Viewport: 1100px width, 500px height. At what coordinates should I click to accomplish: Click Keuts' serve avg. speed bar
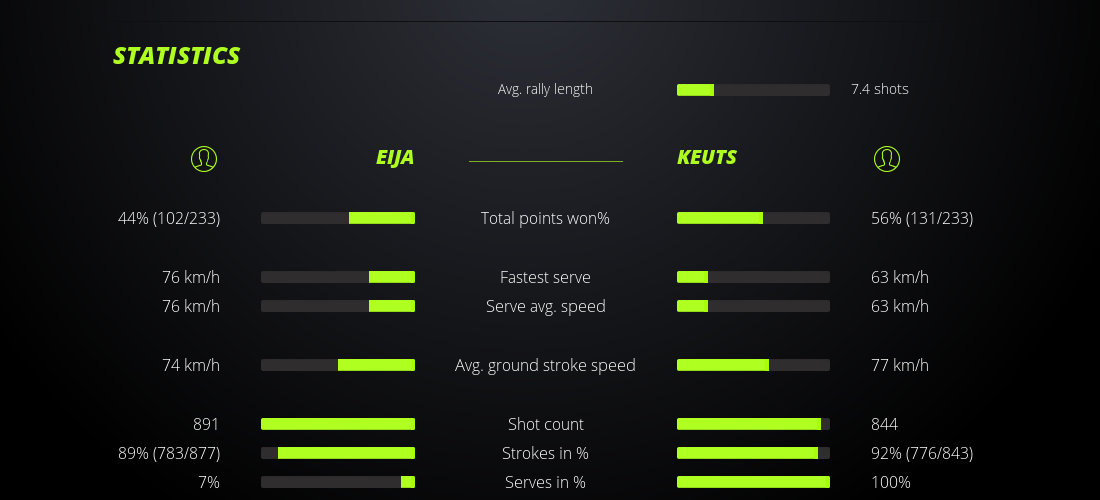click(753, 306)
